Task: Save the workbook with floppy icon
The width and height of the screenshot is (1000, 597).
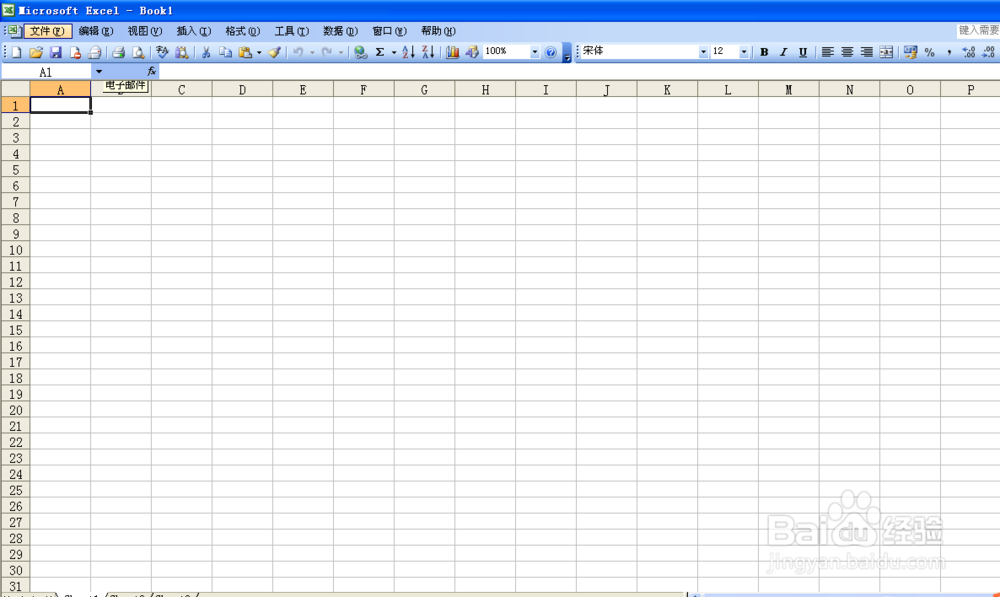Action: pyautogui.click(x=55, y=52)
